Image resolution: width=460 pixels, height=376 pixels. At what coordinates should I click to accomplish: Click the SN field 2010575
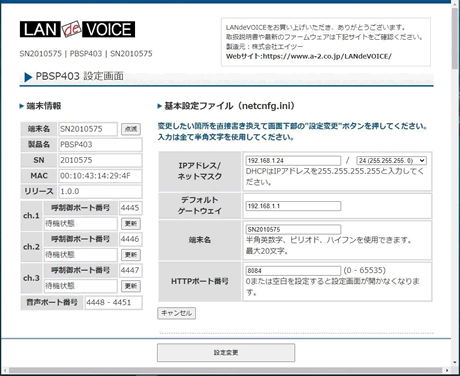[x=100, y=160]
